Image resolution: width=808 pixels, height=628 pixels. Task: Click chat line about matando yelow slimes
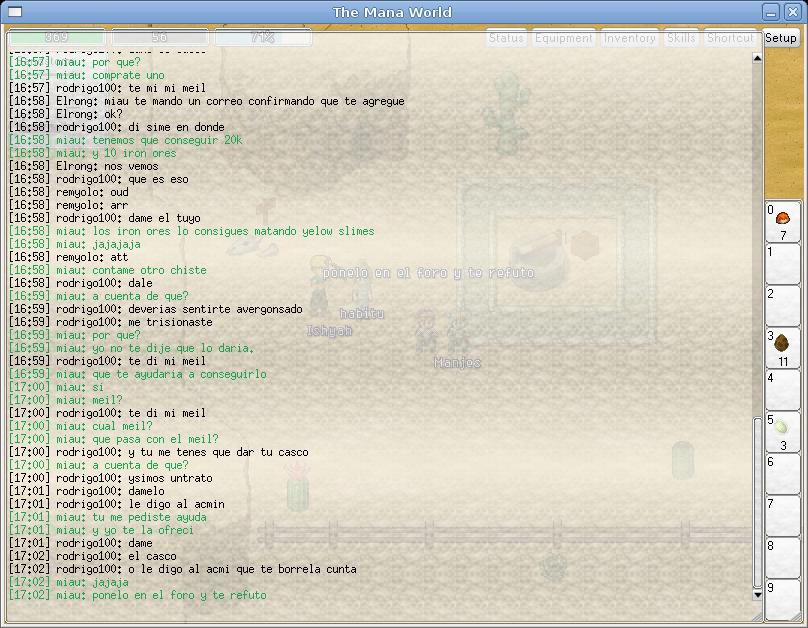[191, 231]
